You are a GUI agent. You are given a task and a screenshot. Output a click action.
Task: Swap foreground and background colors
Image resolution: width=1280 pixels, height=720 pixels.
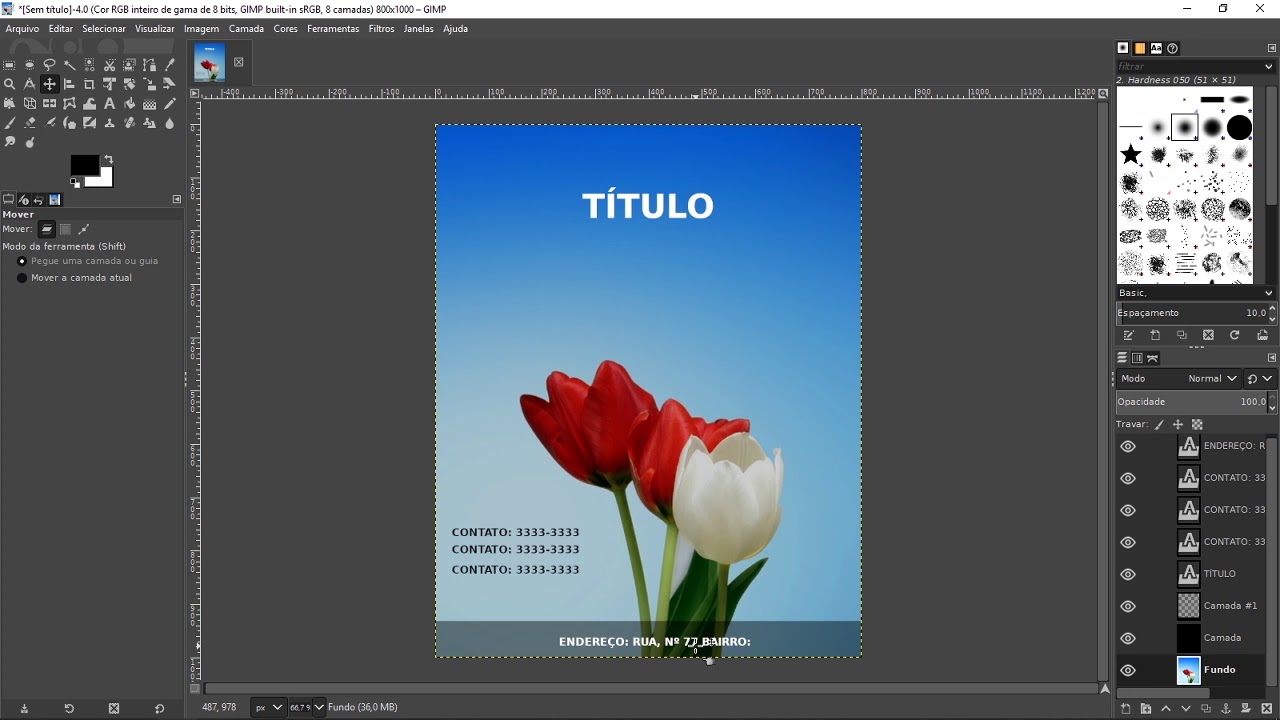pyautogui.click(x=108, y=160)
